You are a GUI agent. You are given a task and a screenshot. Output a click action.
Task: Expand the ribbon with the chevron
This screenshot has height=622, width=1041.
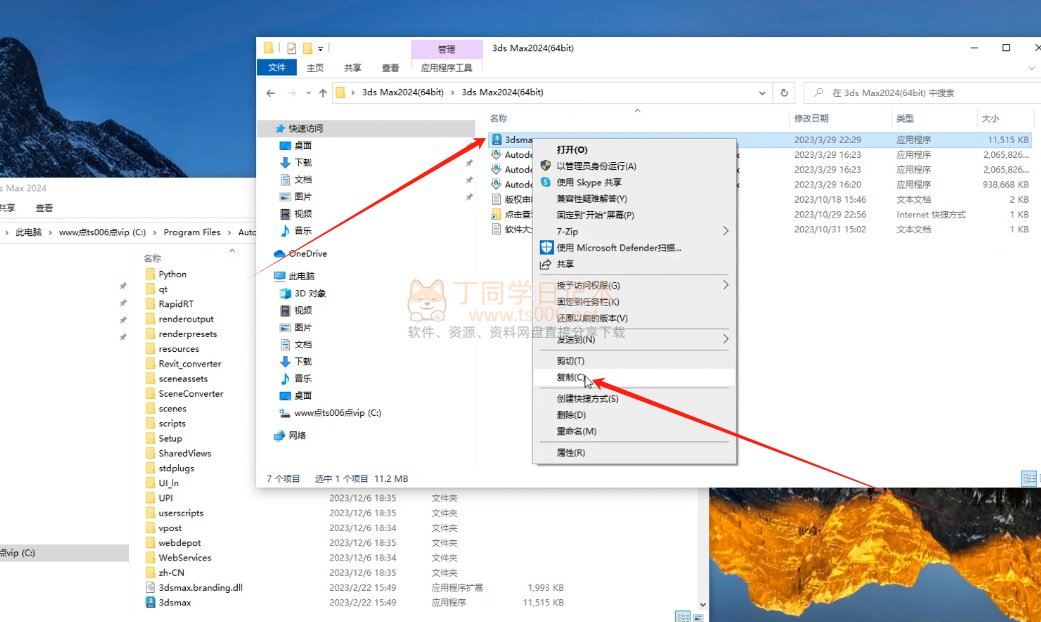(1031, 68)
